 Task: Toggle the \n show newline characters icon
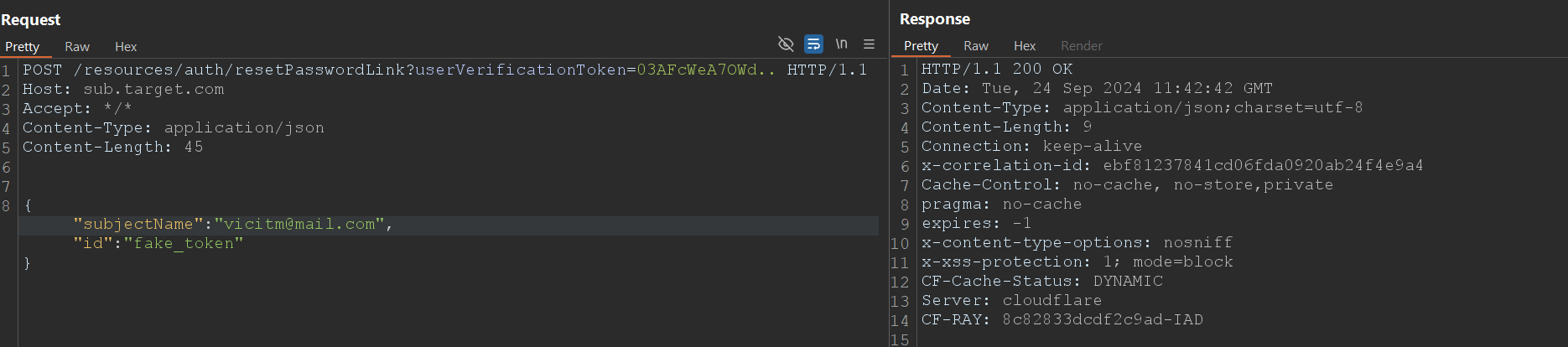pos(841,44)
